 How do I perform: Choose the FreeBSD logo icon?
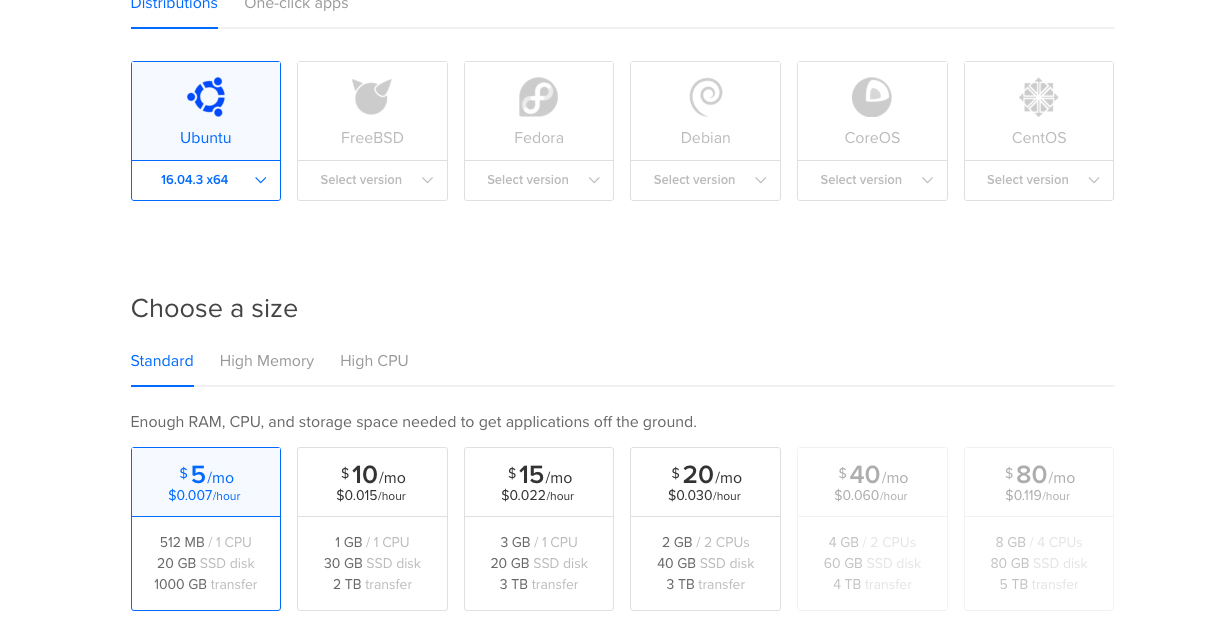[372, 97]
